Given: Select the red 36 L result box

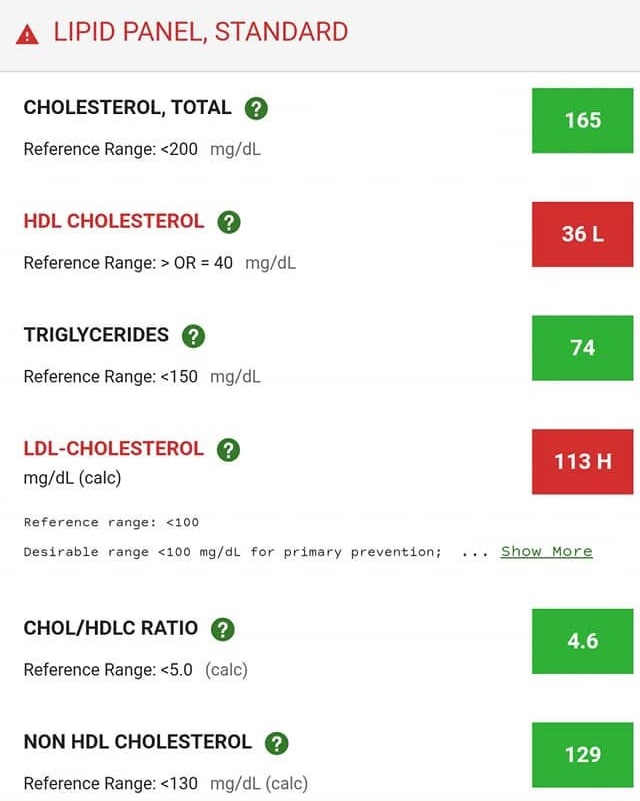Looking at the screenshot, I should [x=583, y=234].
